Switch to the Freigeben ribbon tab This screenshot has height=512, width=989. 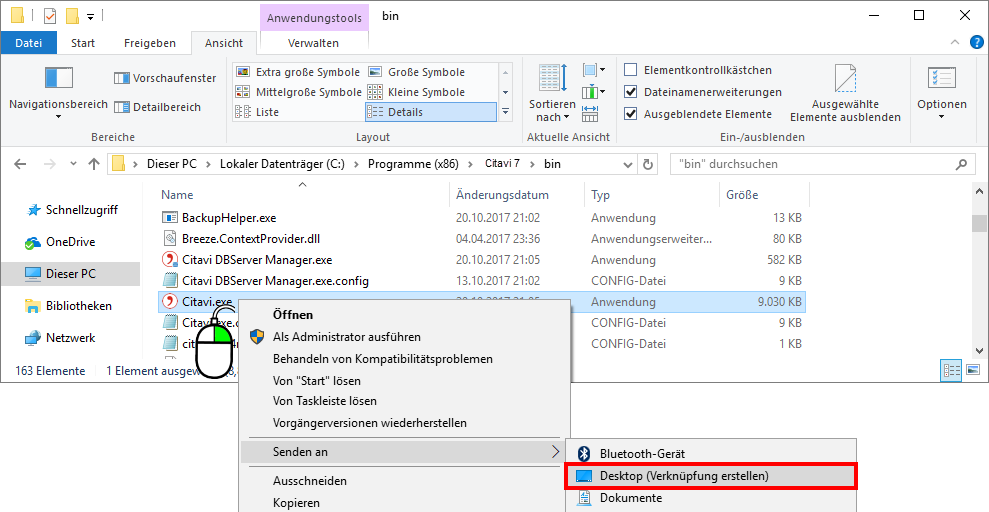coord(150,43)
